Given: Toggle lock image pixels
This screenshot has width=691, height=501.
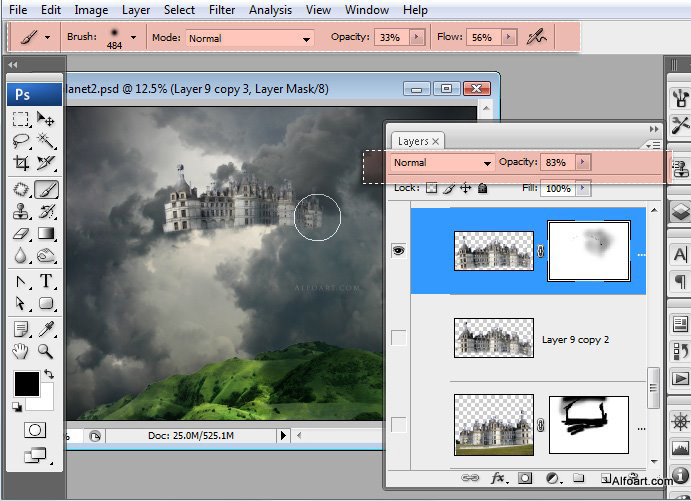Looking at the screenshot, I should 449,188.
